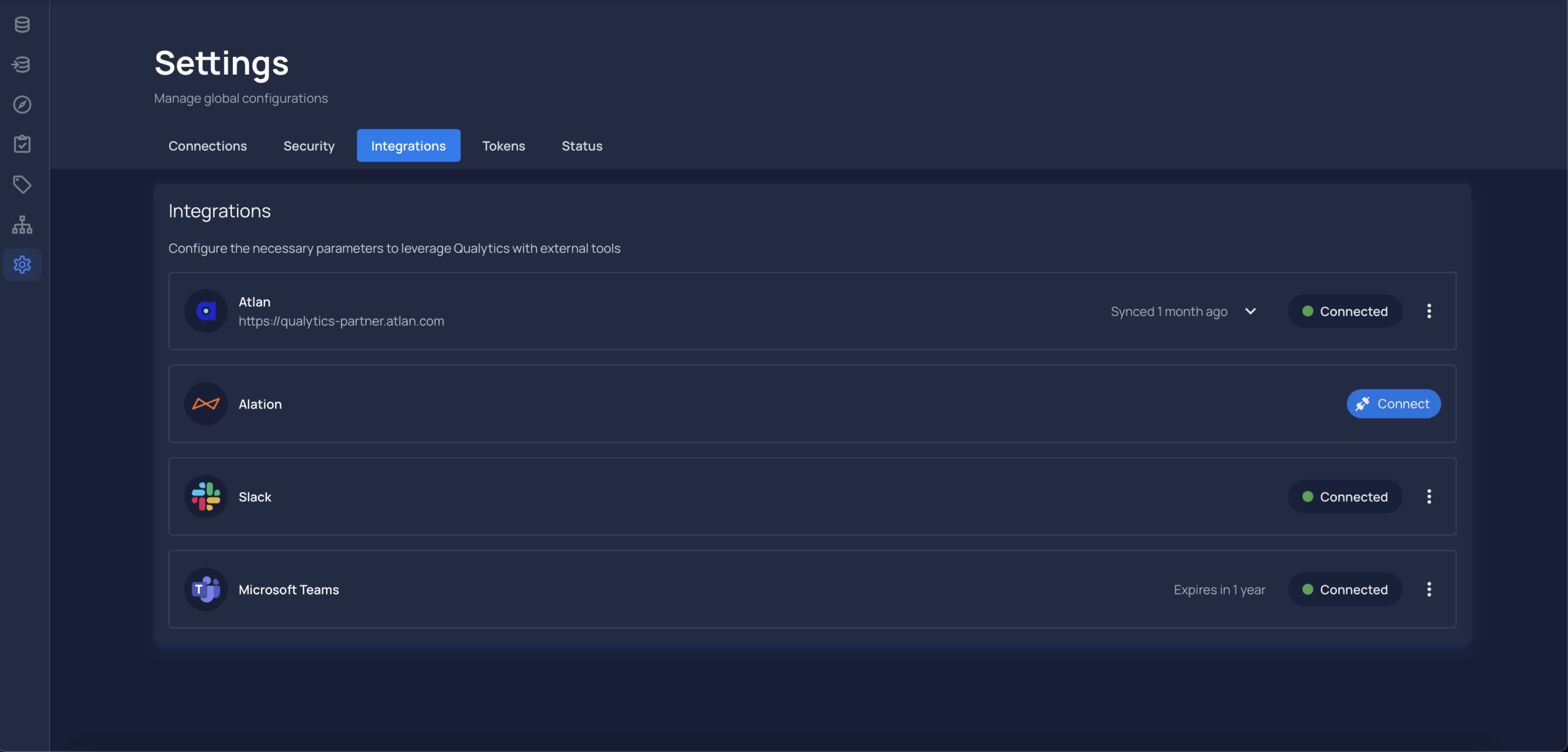
Task: Click the Slack logo icon
Action: click(206, 497)
